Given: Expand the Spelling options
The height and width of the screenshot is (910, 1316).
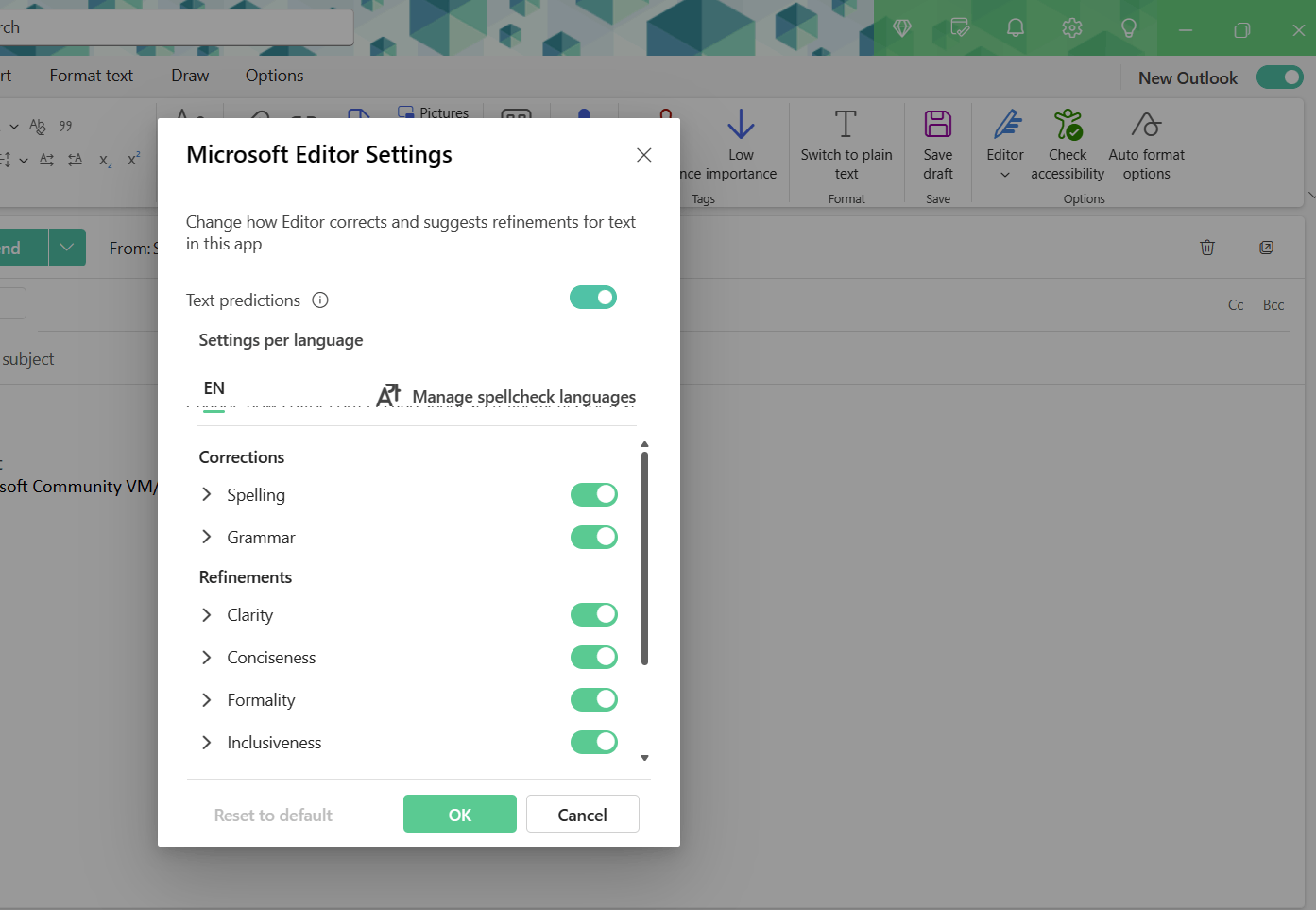Looking at the screenshot, I should coord(207,494).
